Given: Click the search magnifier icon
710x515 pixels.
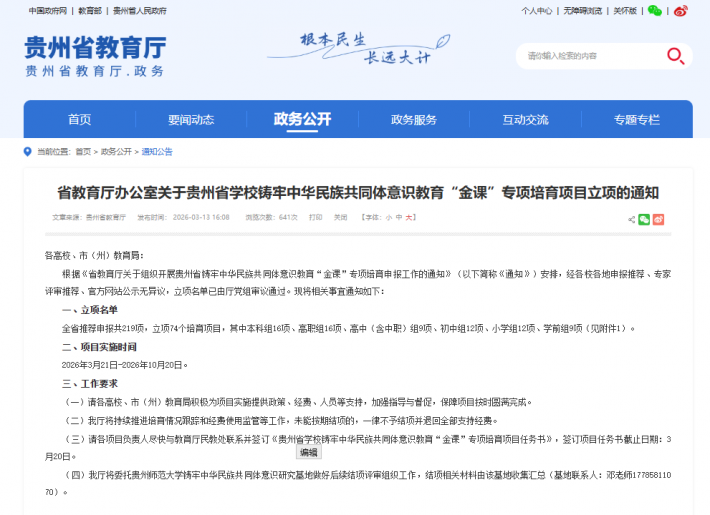Looking at the screenshot, I should (x=676, y=56).
